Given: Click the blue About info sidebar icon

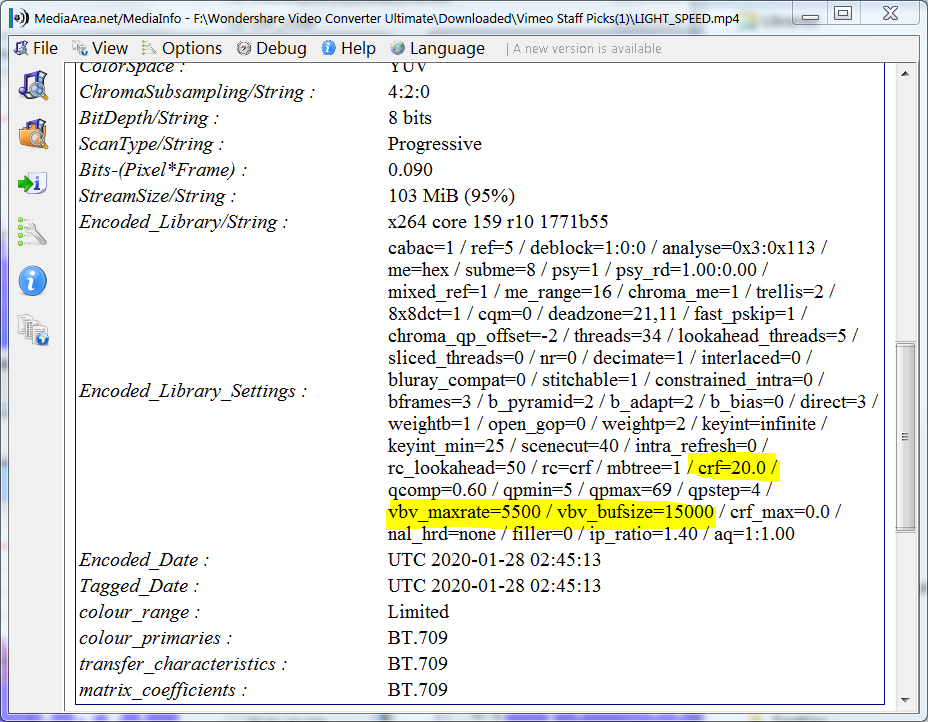Looking at the screenshot, I should point(33,281).
